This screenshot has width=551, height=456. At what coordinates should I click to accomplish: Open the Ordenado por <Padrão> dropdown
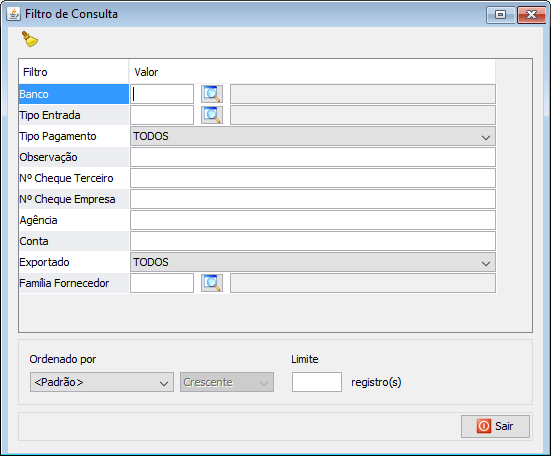[102, 382]
